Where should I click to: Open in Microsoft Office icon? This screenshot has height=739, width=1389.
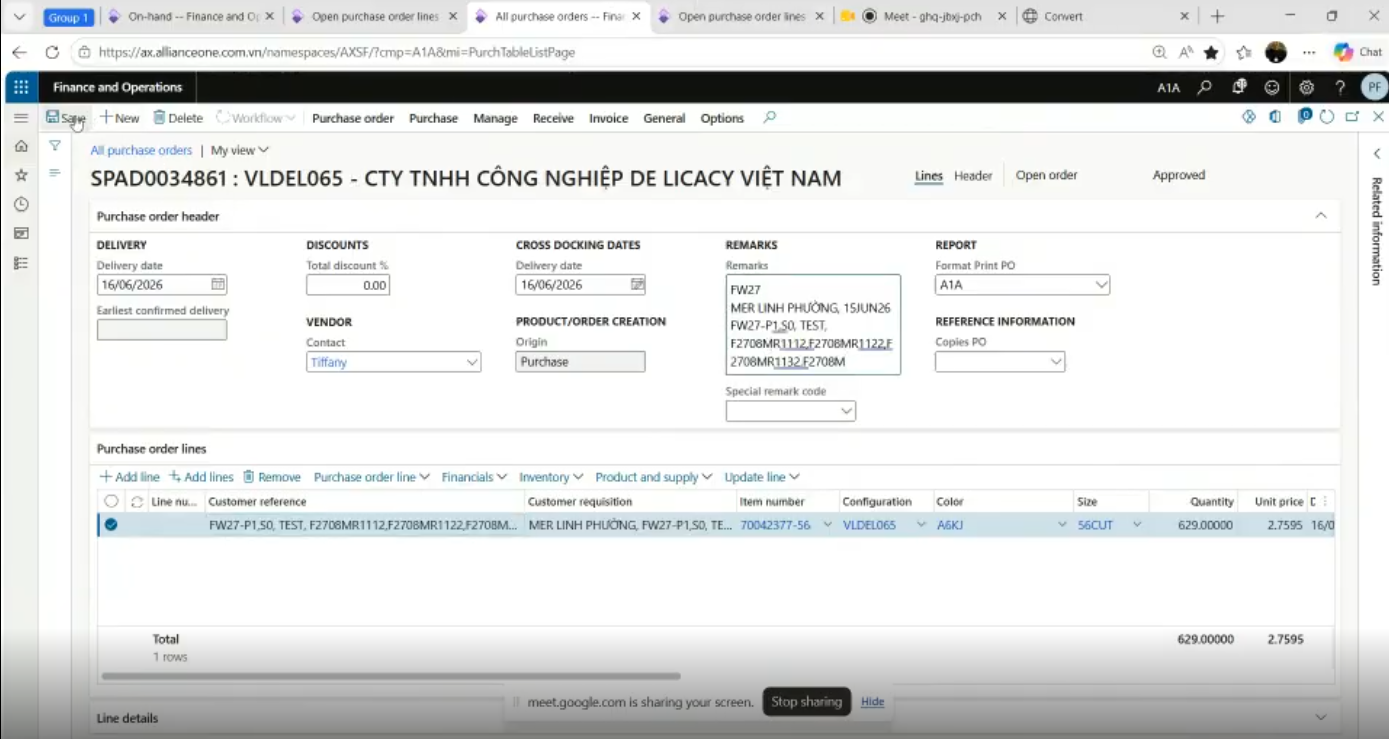point(1275,117)
